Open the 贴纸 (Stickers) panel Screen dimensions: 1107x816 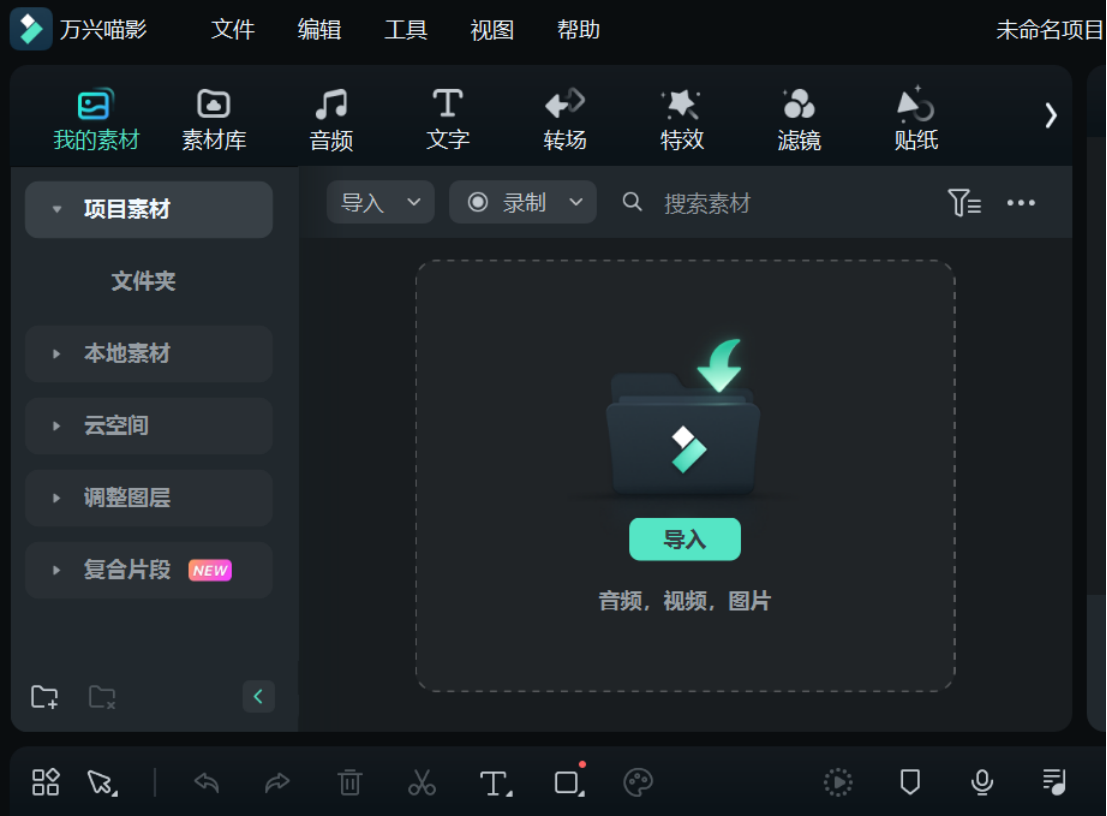point(915,115)
